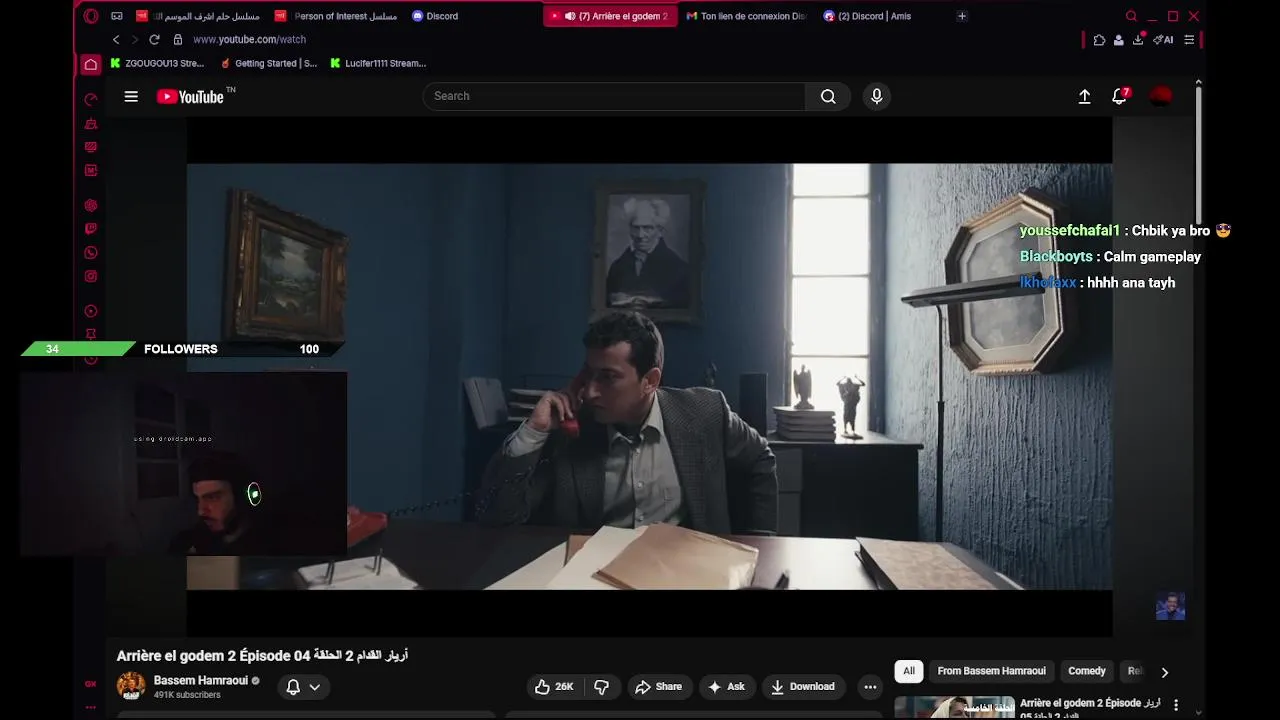1280x720 pixels.
Task: Open GX Corner icon at sidebar bottom
Action: 91,684
